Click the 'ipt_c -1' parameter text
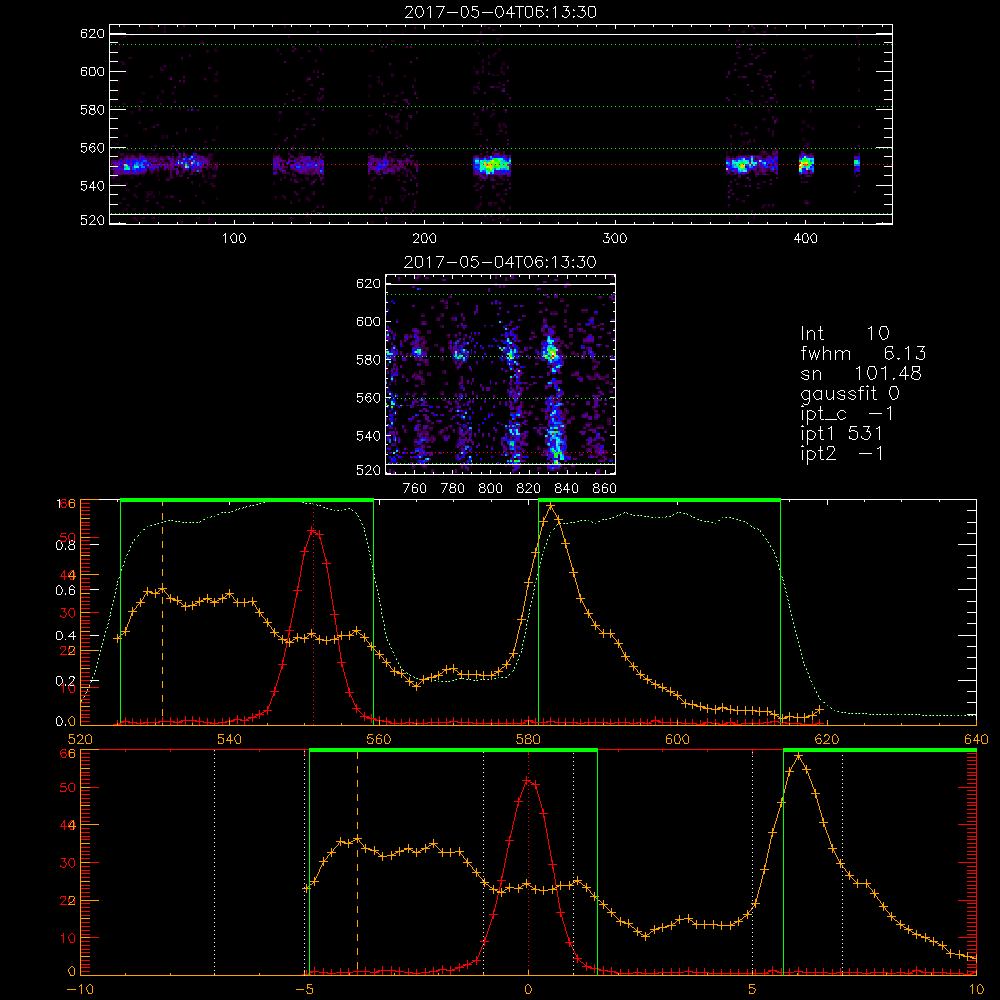Image resolution: width=1000 pixels, height=1000 pixels. click(848, 414)
